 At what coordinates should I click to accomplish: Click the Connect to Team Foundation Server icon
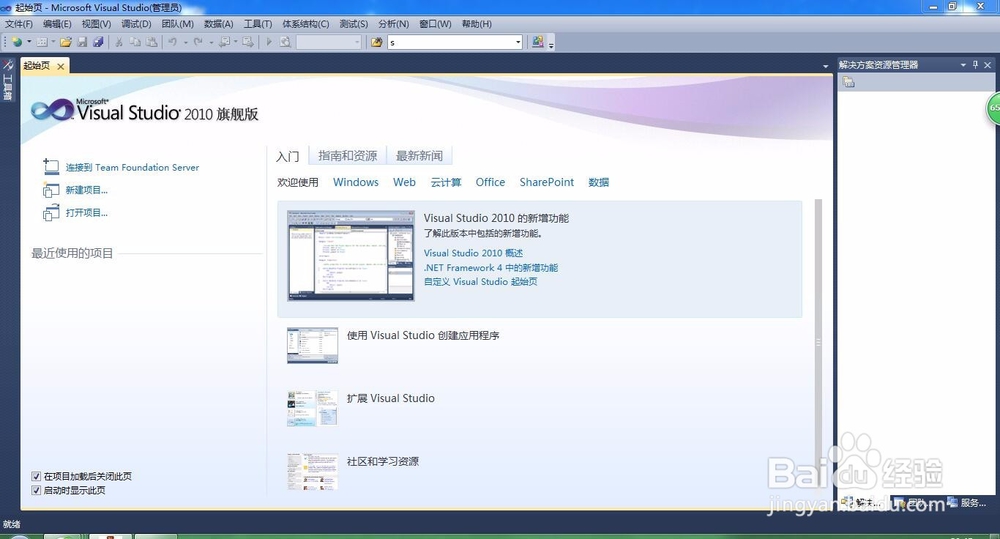click(51, 166)
